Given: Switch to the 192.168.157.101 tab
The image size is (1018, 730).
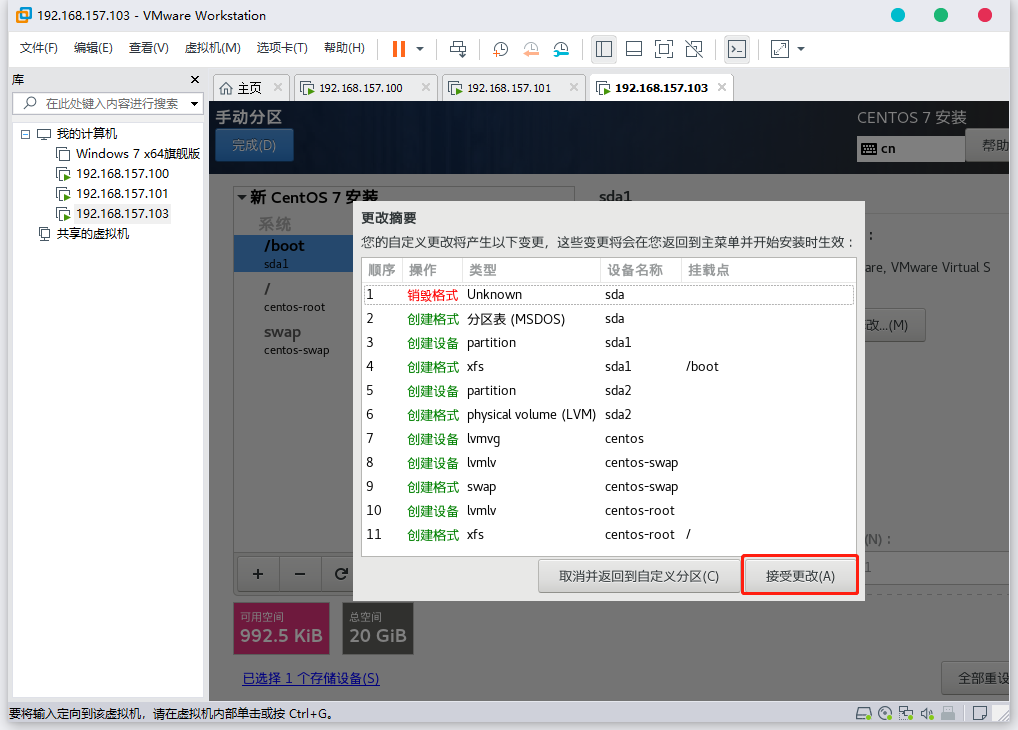Looking at the screenshot, I should click(508, 88).
